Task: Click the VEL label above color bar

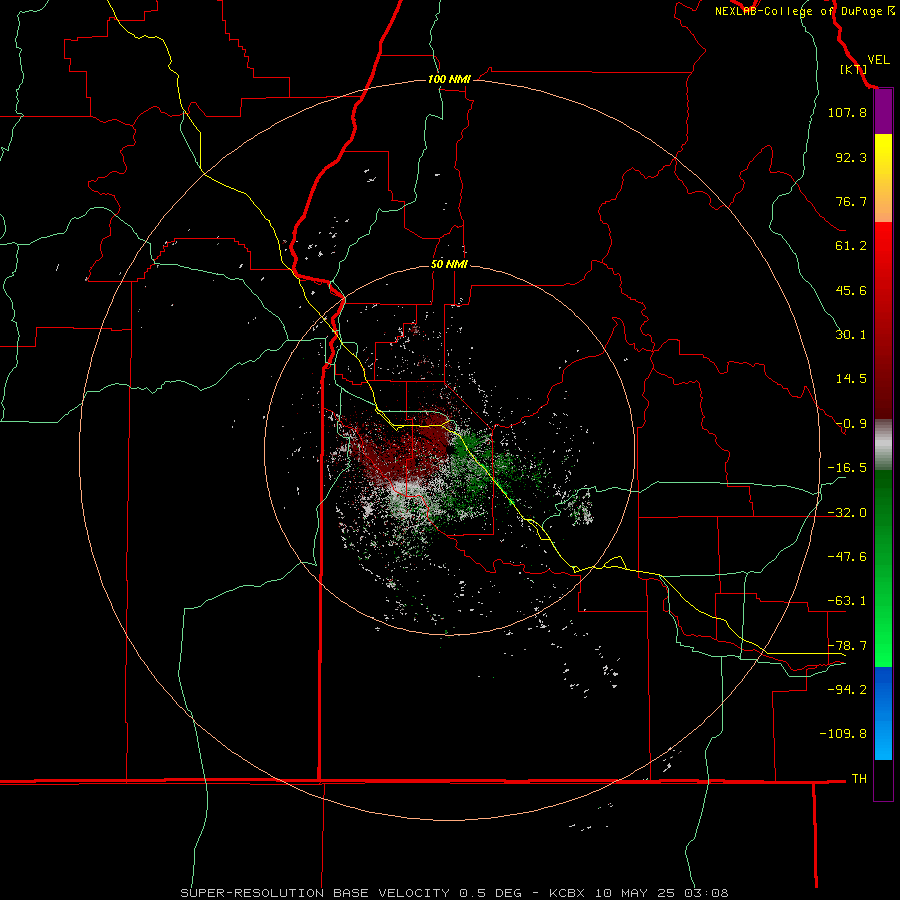Action: point(878,59)
